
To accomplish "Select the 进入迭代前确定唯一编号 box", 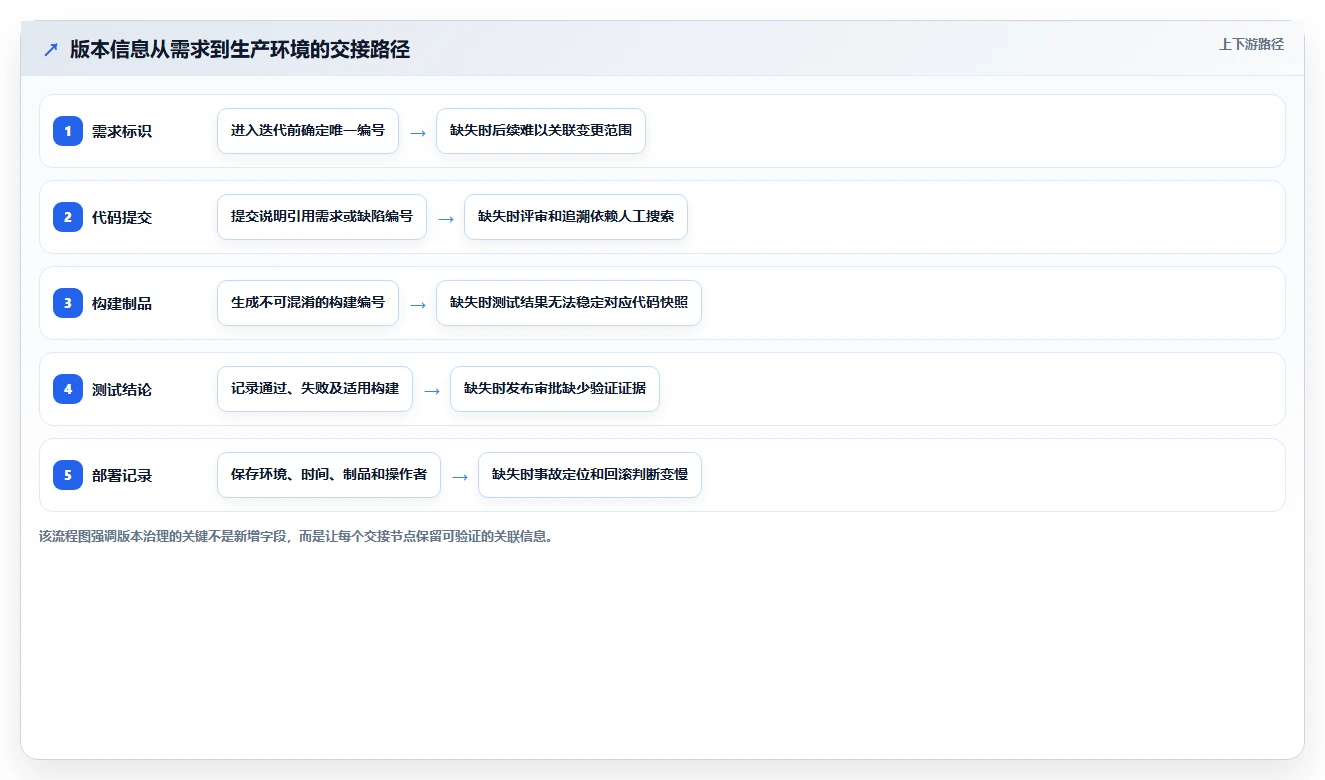I will [308, 131].
